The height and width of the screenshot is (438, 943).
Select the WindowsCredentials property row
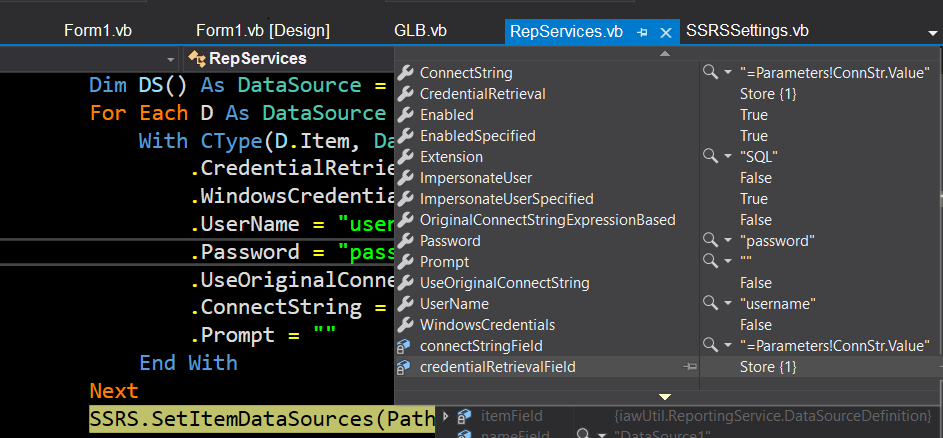pos(487,325)
